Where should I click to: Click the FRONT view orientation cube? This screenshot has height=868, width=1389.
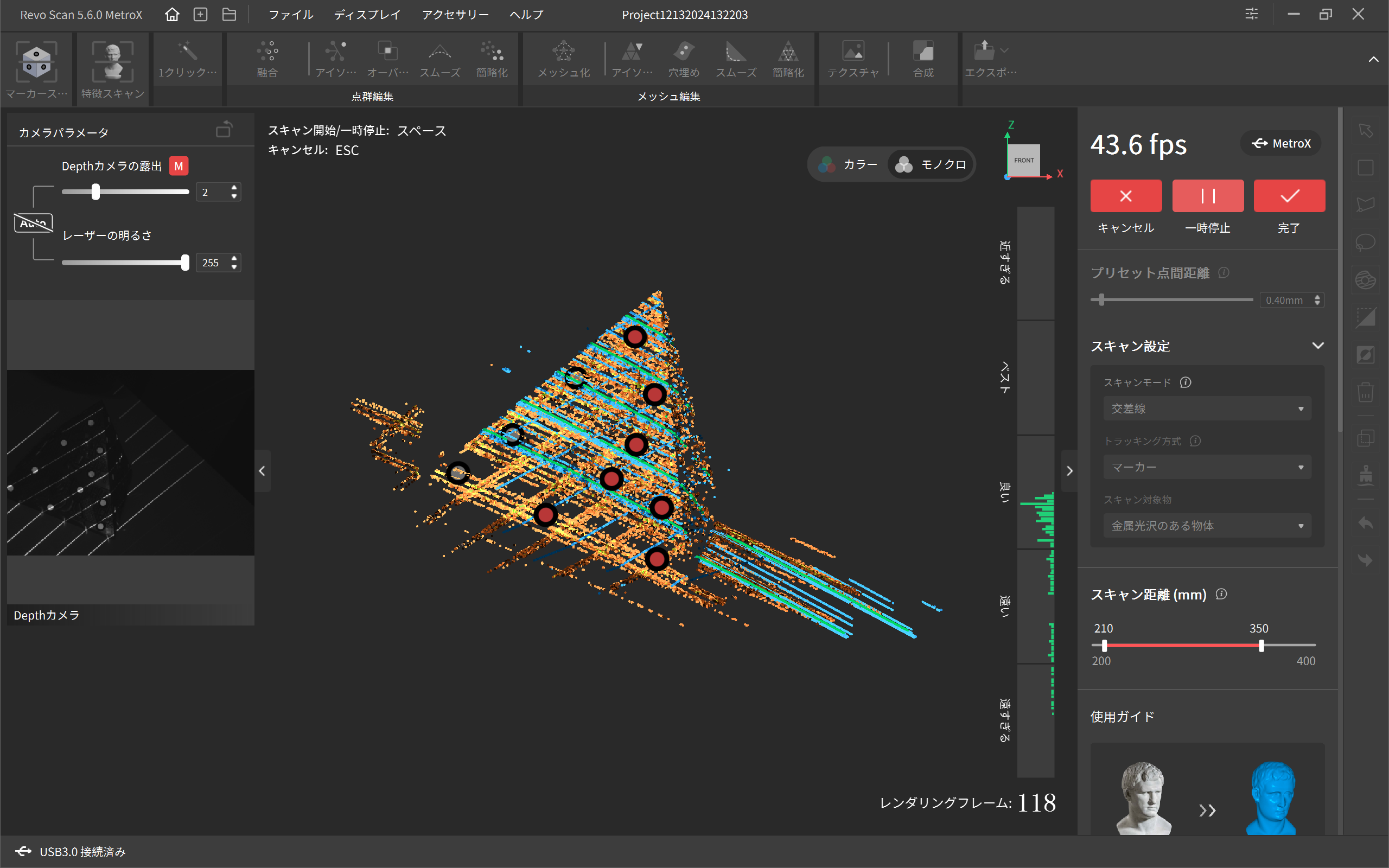[x=1024, y=160]
